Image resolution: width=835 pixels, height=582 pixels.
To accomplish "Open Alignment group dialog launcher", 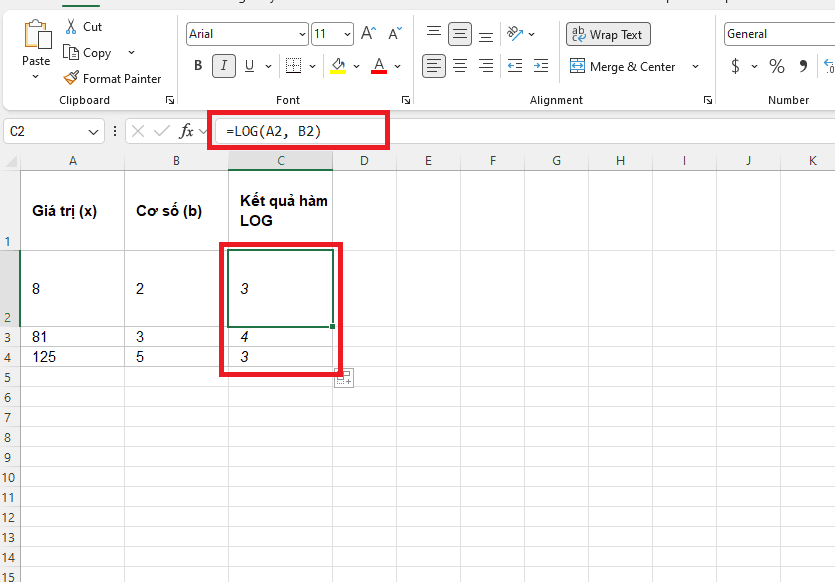I will pyautogui.click(x=708, y=100).
